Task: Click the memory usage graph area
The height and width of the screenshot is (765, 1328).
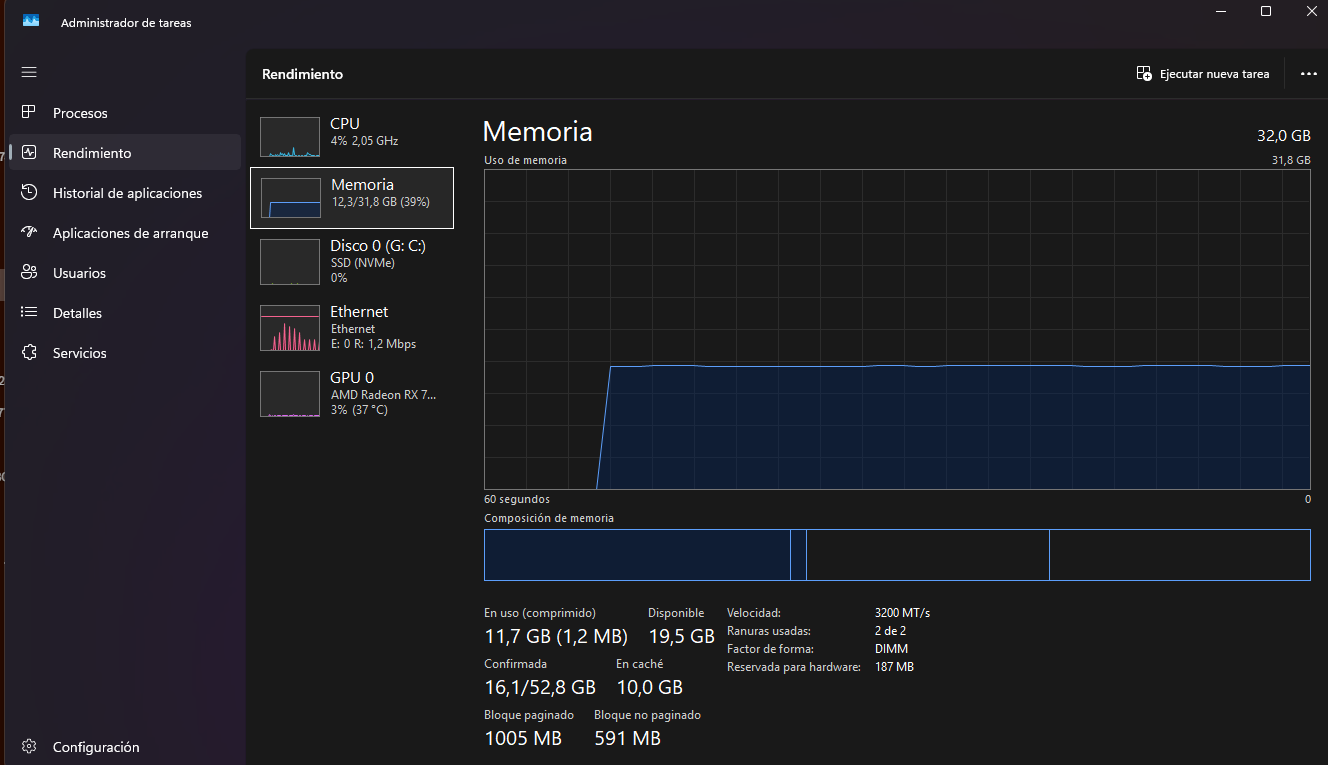Action: coord(896,328)
